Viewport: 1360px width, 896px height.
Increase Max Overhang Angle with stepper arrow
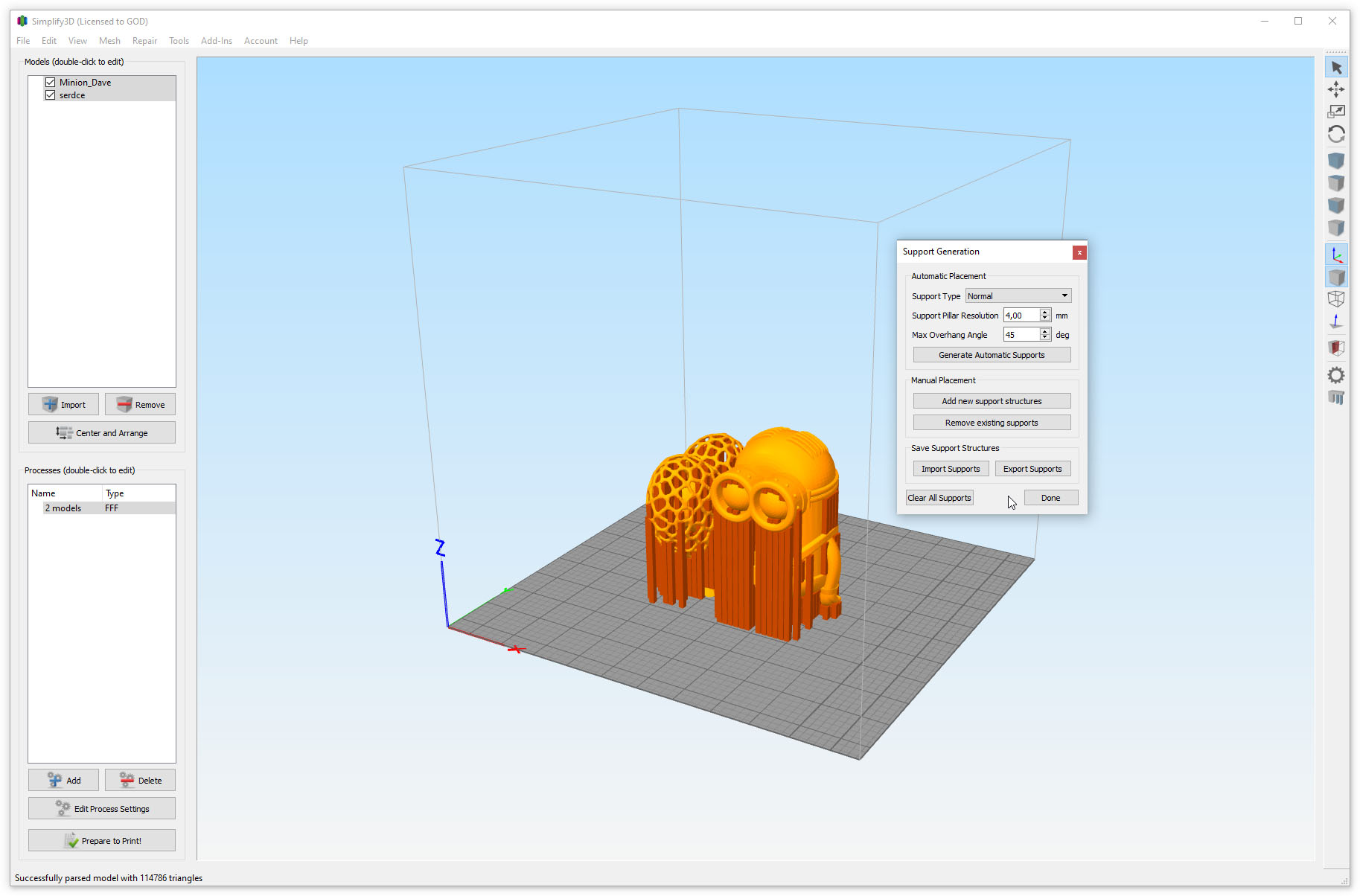1045,331
